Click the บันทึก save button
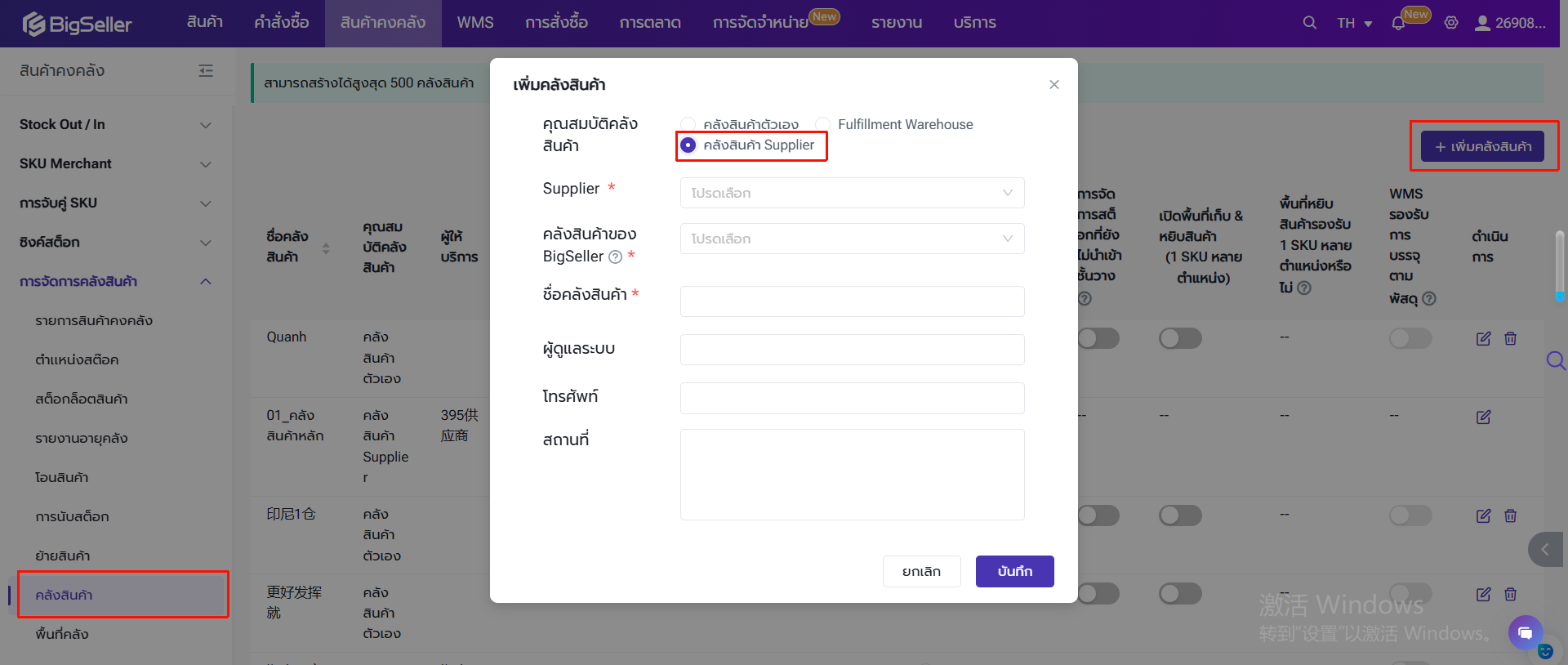This screenshot has height=665, width=1568. click(x=1014, y=571)
